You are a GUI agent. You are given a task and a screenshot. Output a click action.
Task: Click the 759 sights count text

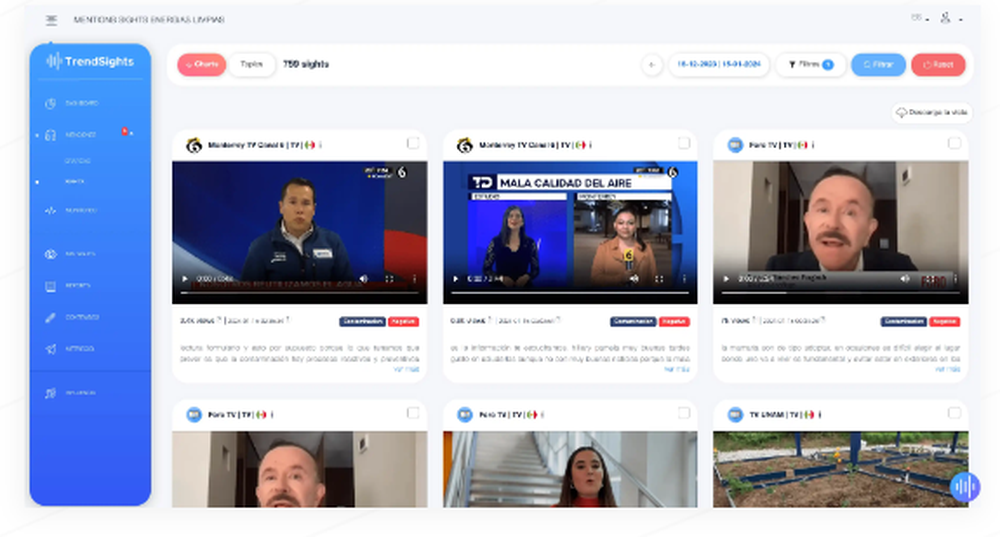pos(305,64)
